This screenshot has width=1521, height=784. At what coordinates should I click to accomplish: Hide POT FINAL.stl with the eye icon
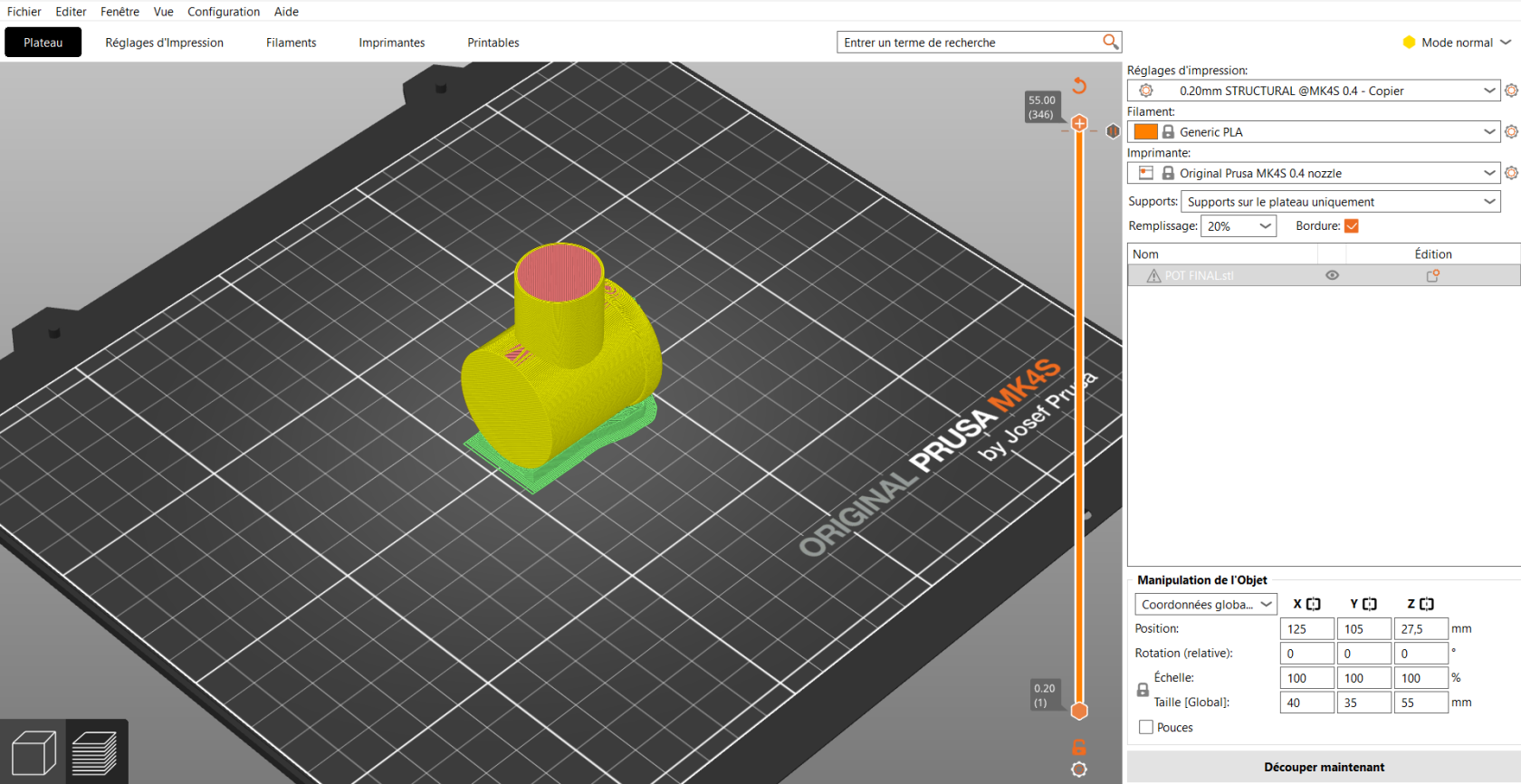pyautogui.click(x=1332, y=275)
